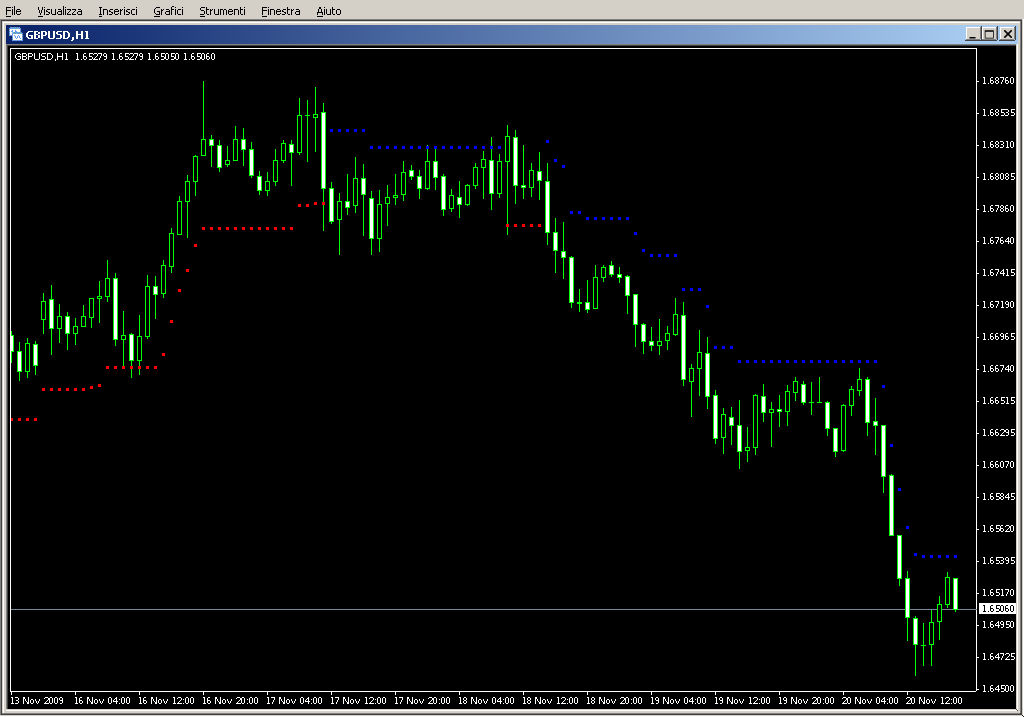Viewport: 1024px width, 717px height.
Task: Click the GBPUSD,H1 chart window icon
Action: pos(16,35)
